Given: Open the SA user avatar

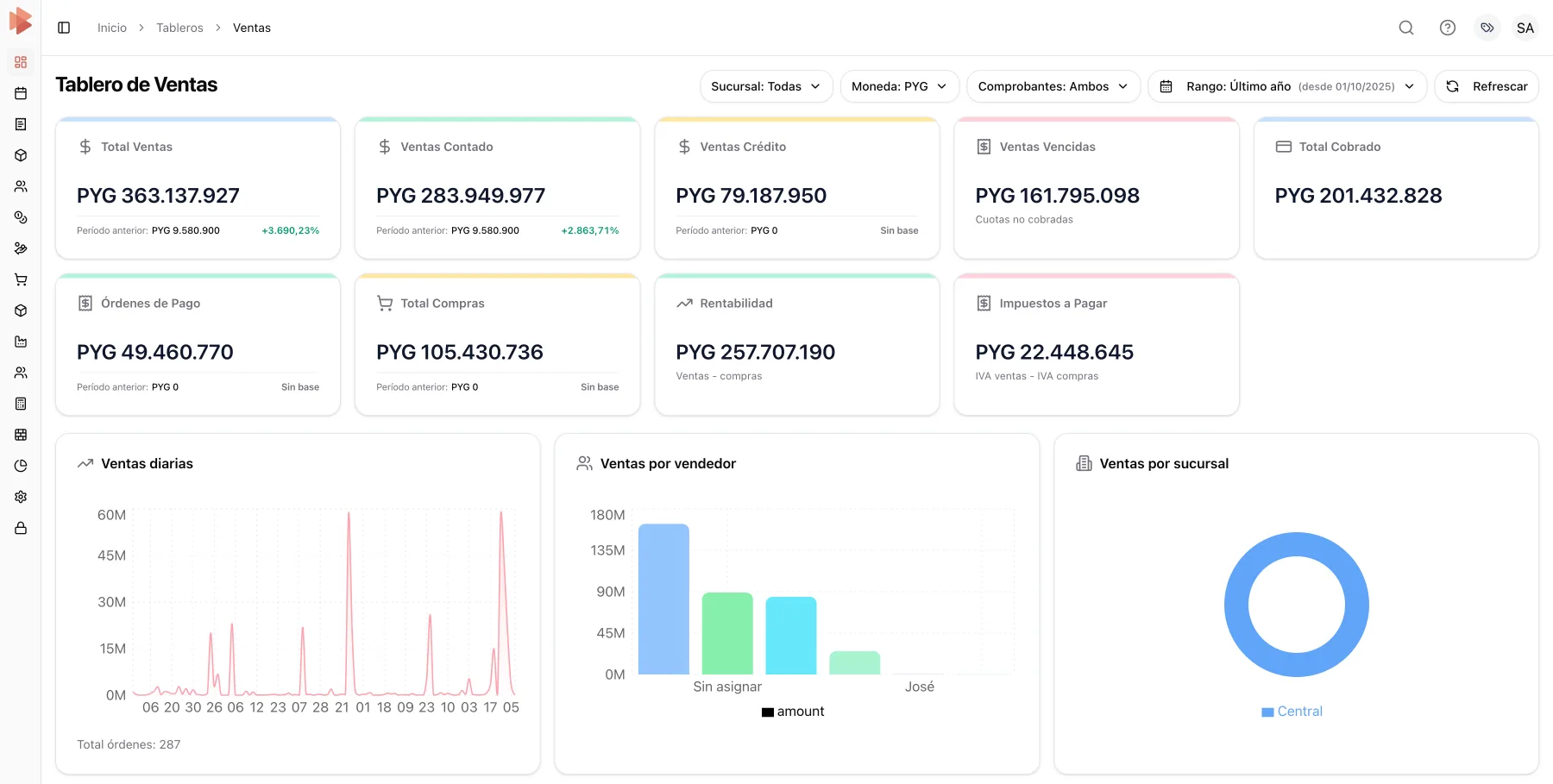Looking at the screenshot, I should coord(1525,28).
